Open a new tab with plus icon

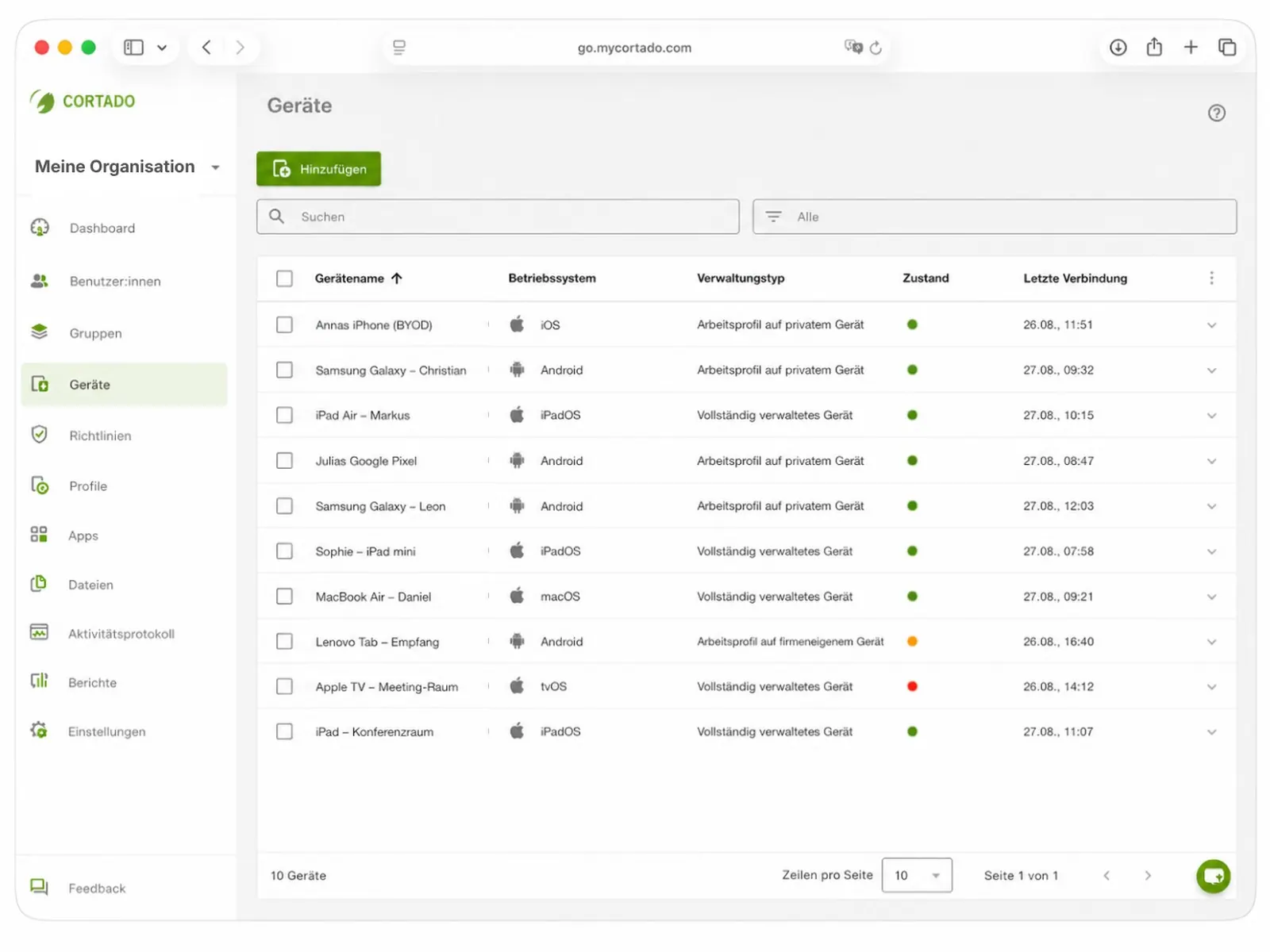click(x=1191, y=48)
